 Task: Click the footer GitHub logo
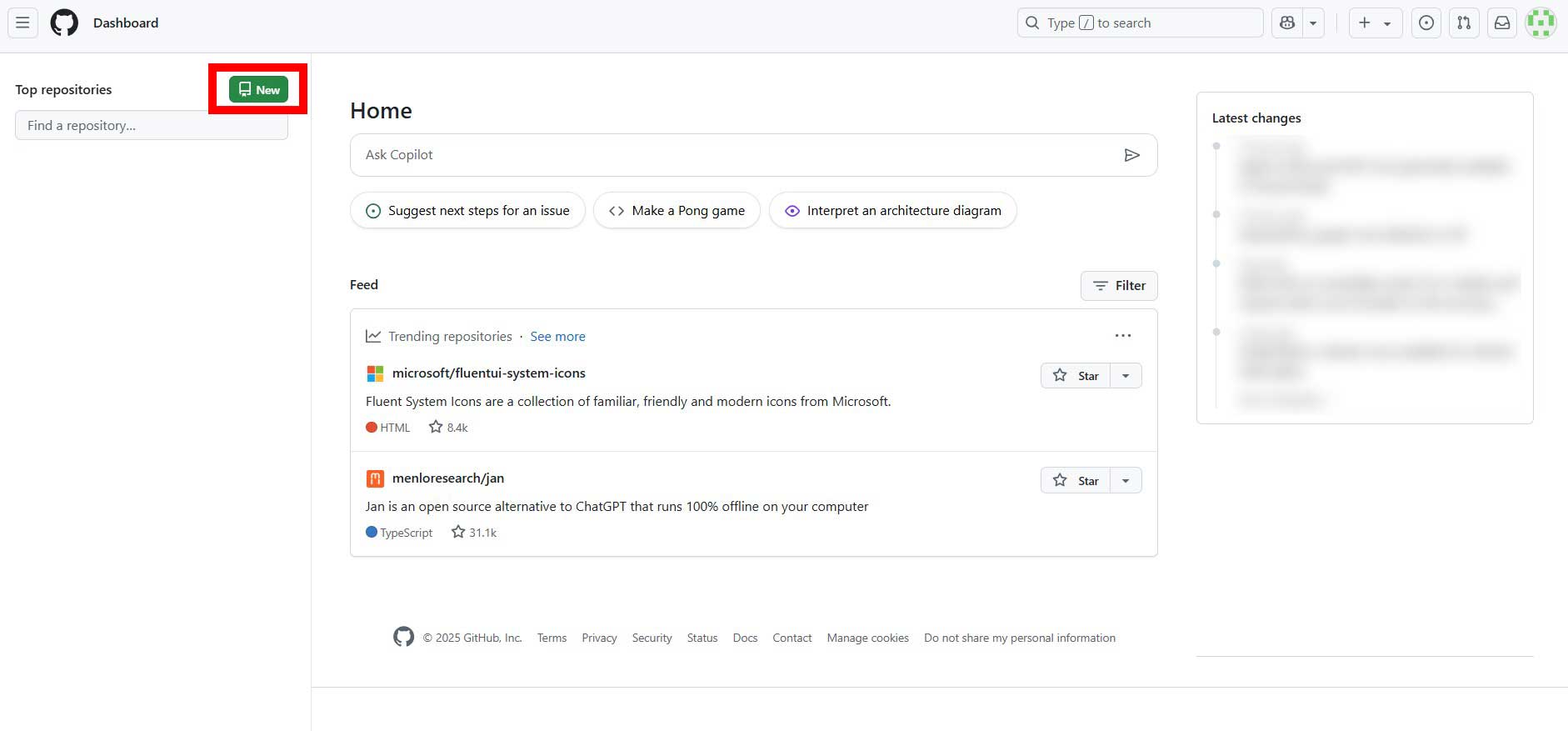(x=403, y=637)
